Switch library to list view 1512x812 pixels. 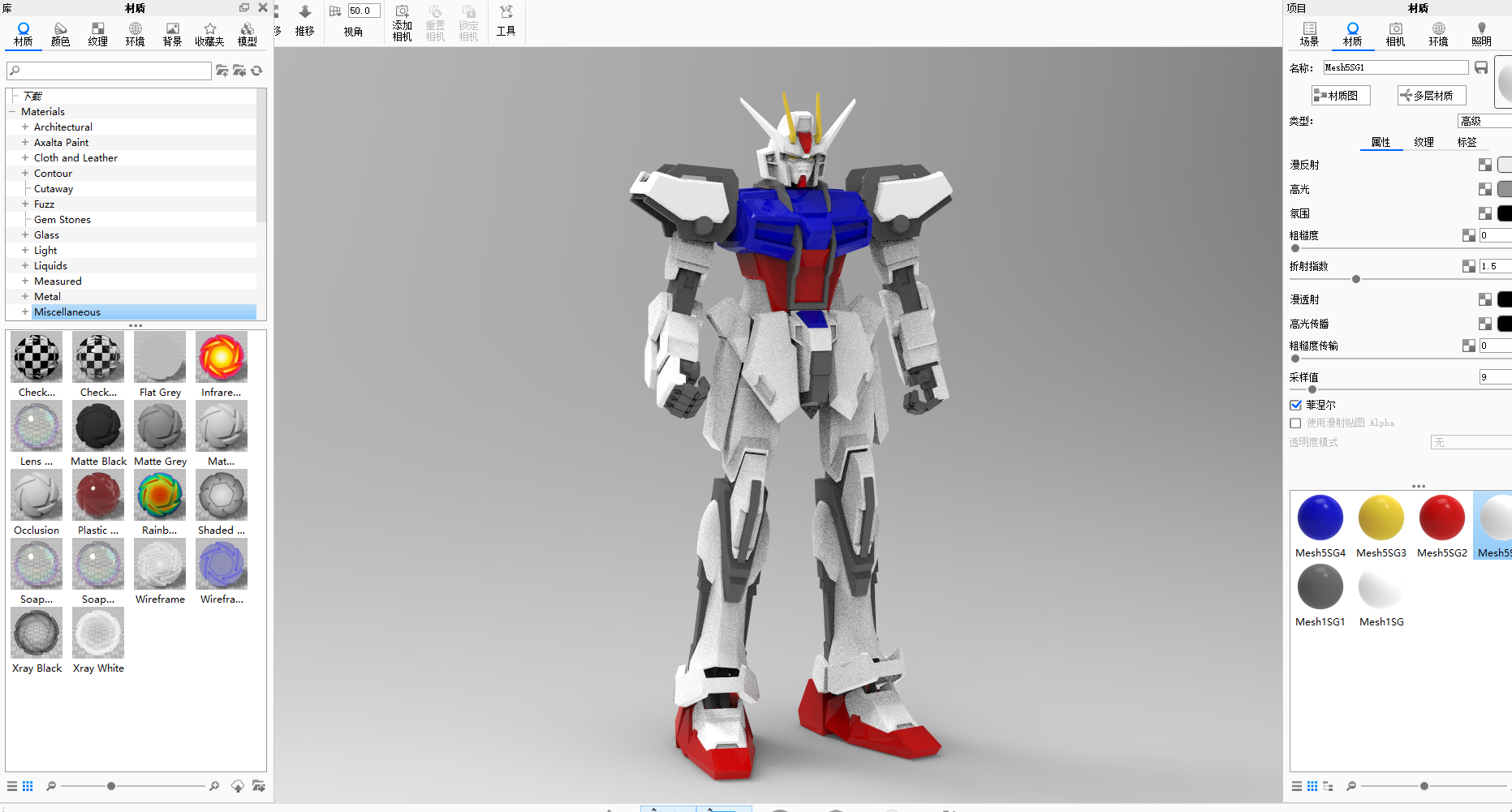point(12,786)
